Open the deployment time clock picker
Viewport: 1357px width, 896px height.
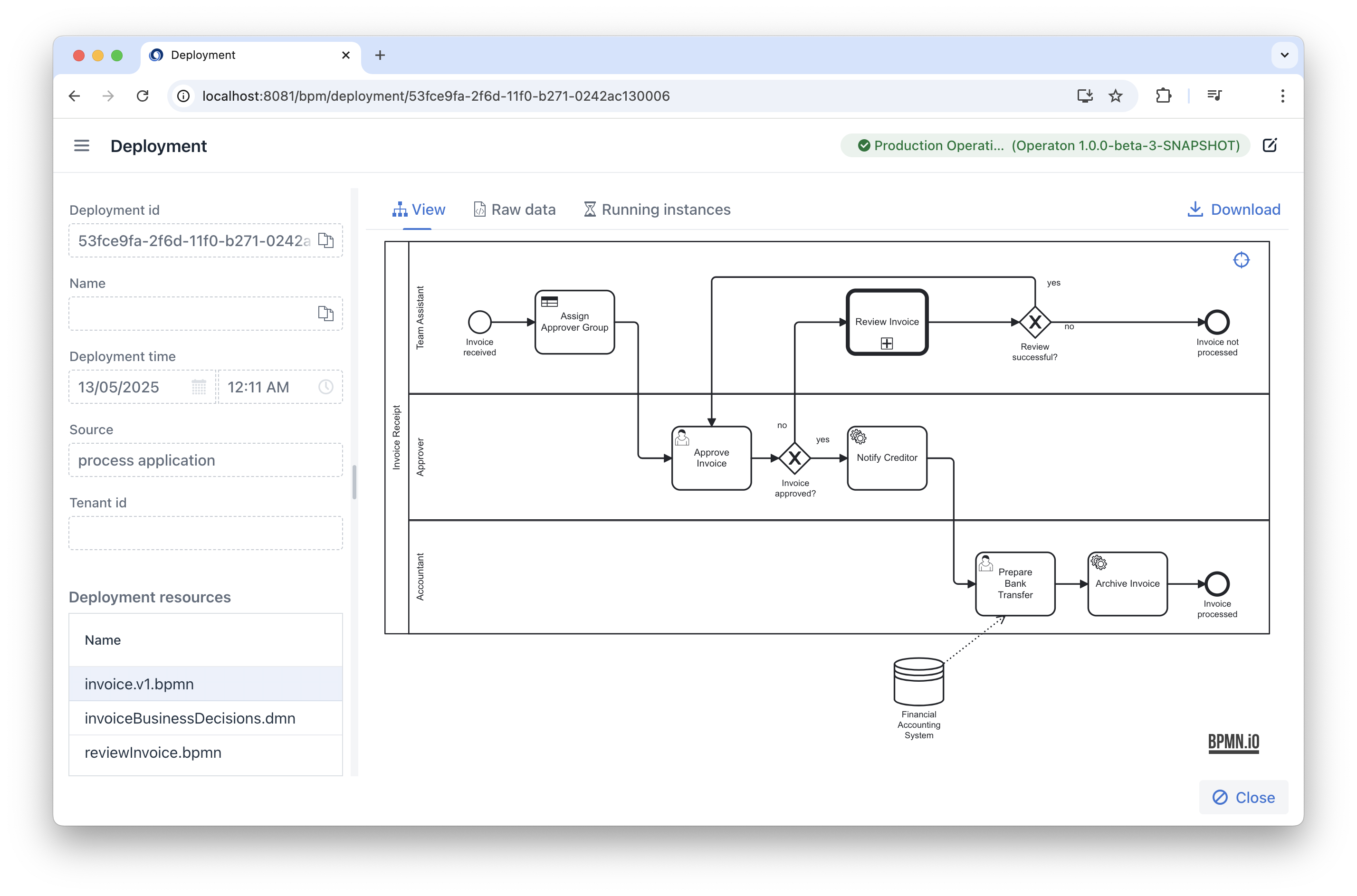pos(325,387)
